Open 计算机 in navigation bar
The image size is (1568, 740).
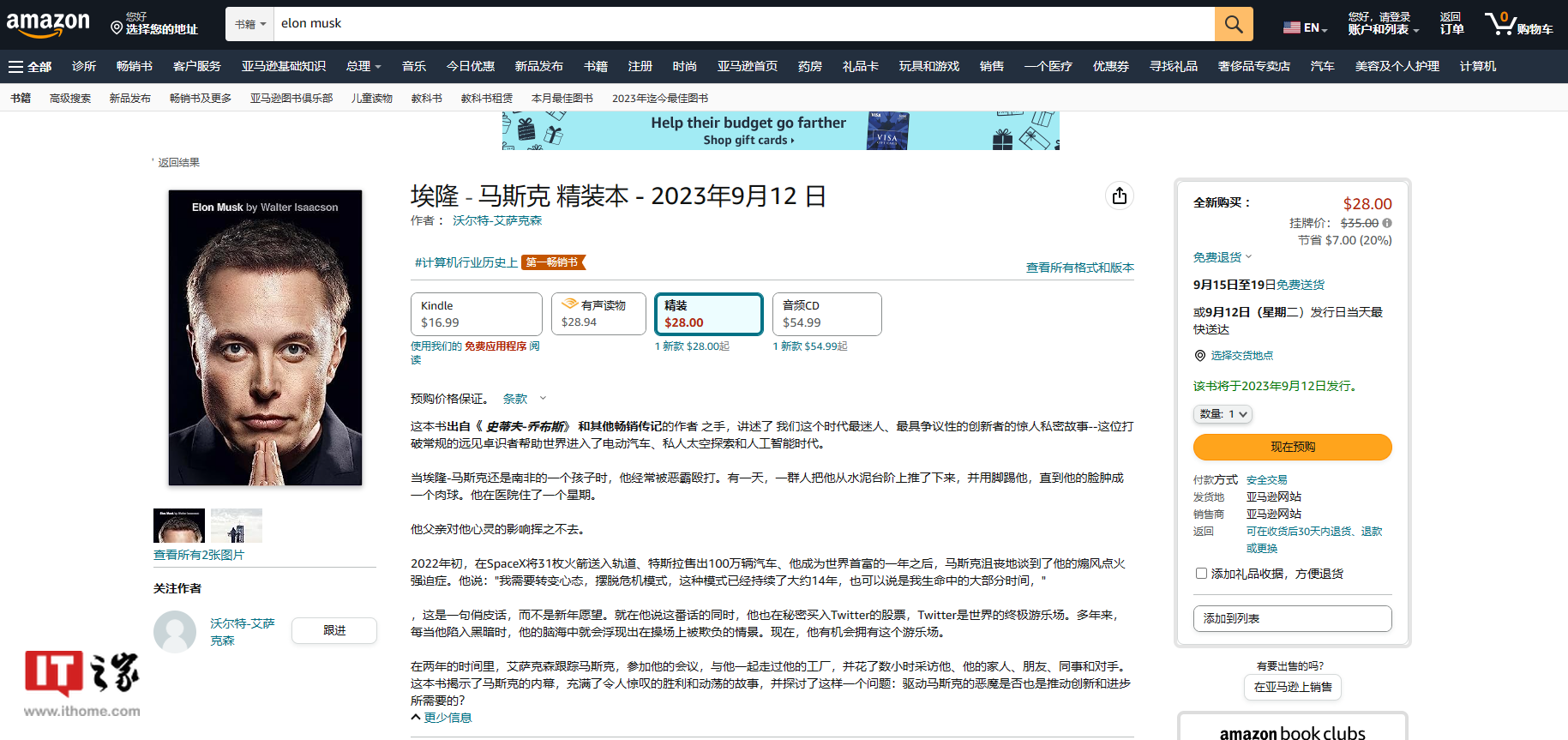point(1478,66)
